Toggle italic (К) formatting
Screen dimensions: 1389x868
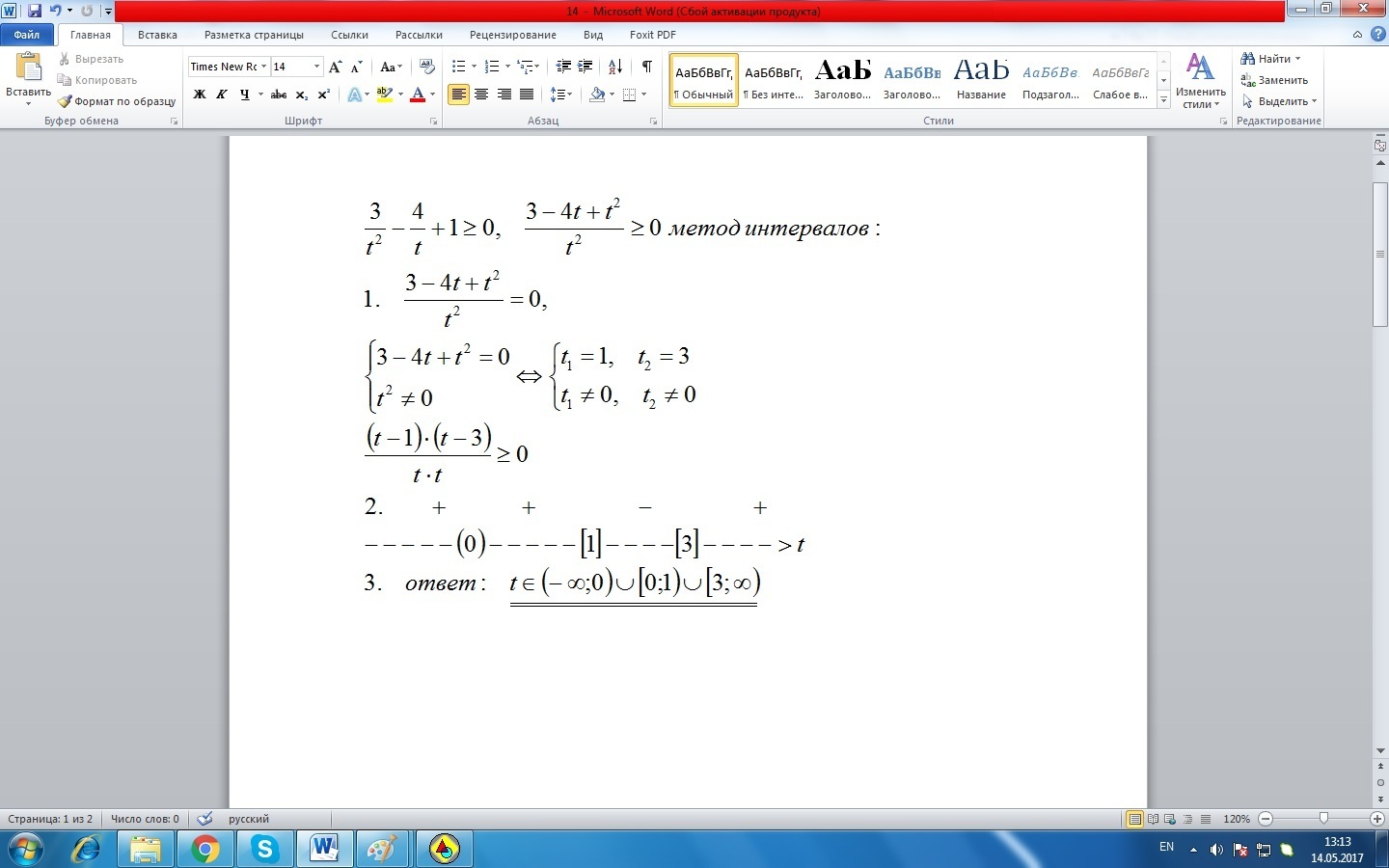[x=222, y=95]
